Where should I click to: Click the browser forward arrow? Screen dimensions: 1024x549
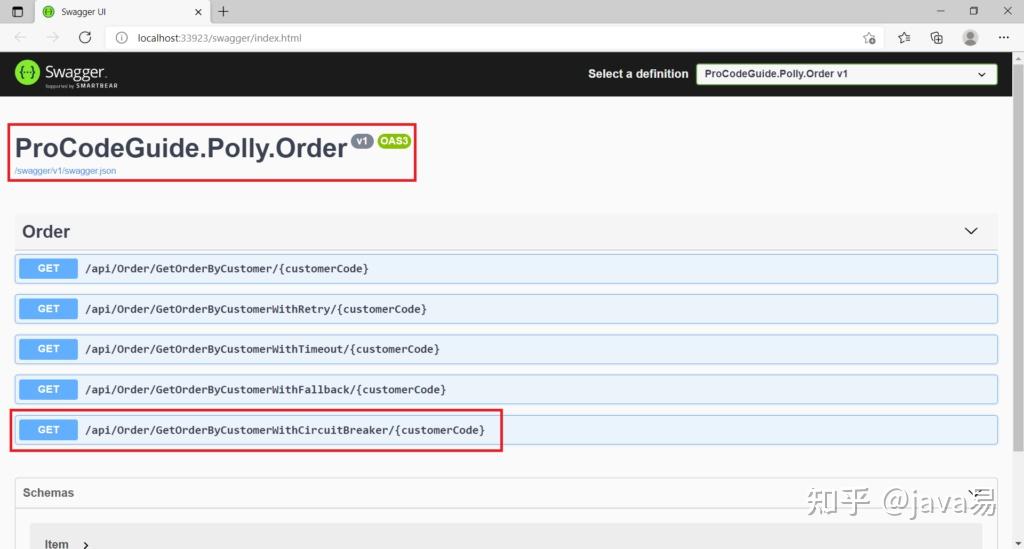click(53, 38)
